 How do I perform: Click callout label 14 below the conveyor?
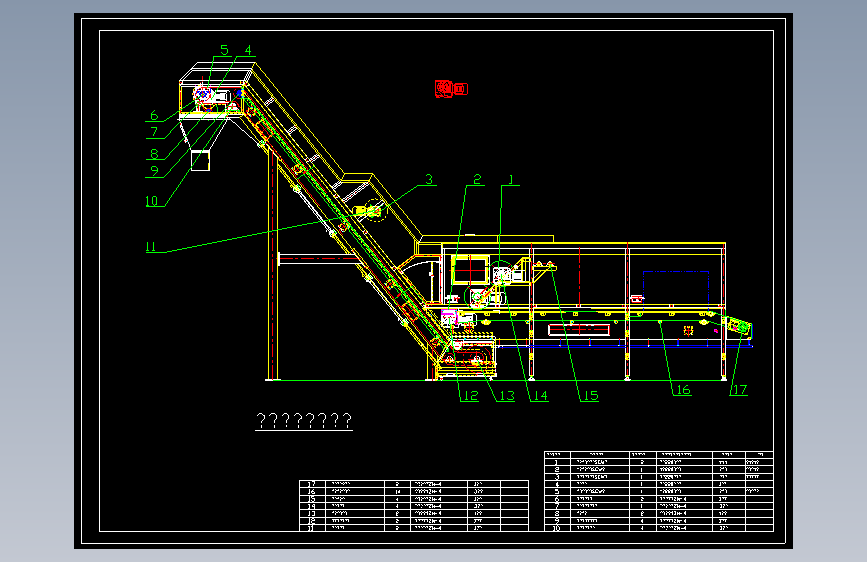point(540,396)
